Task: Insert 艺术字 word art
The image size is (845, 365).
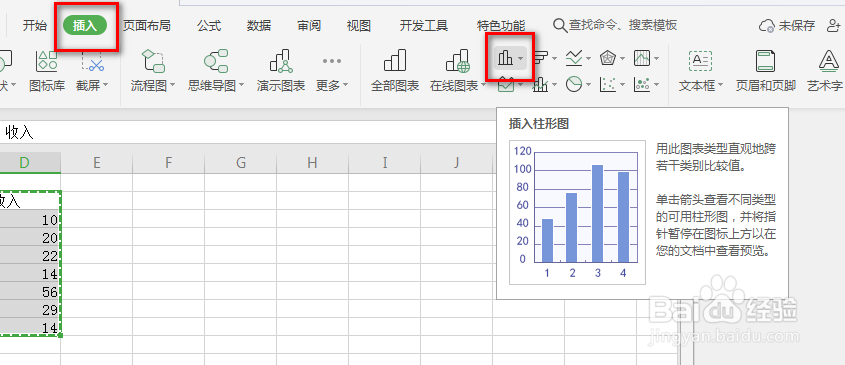Action: pos(825,70)
